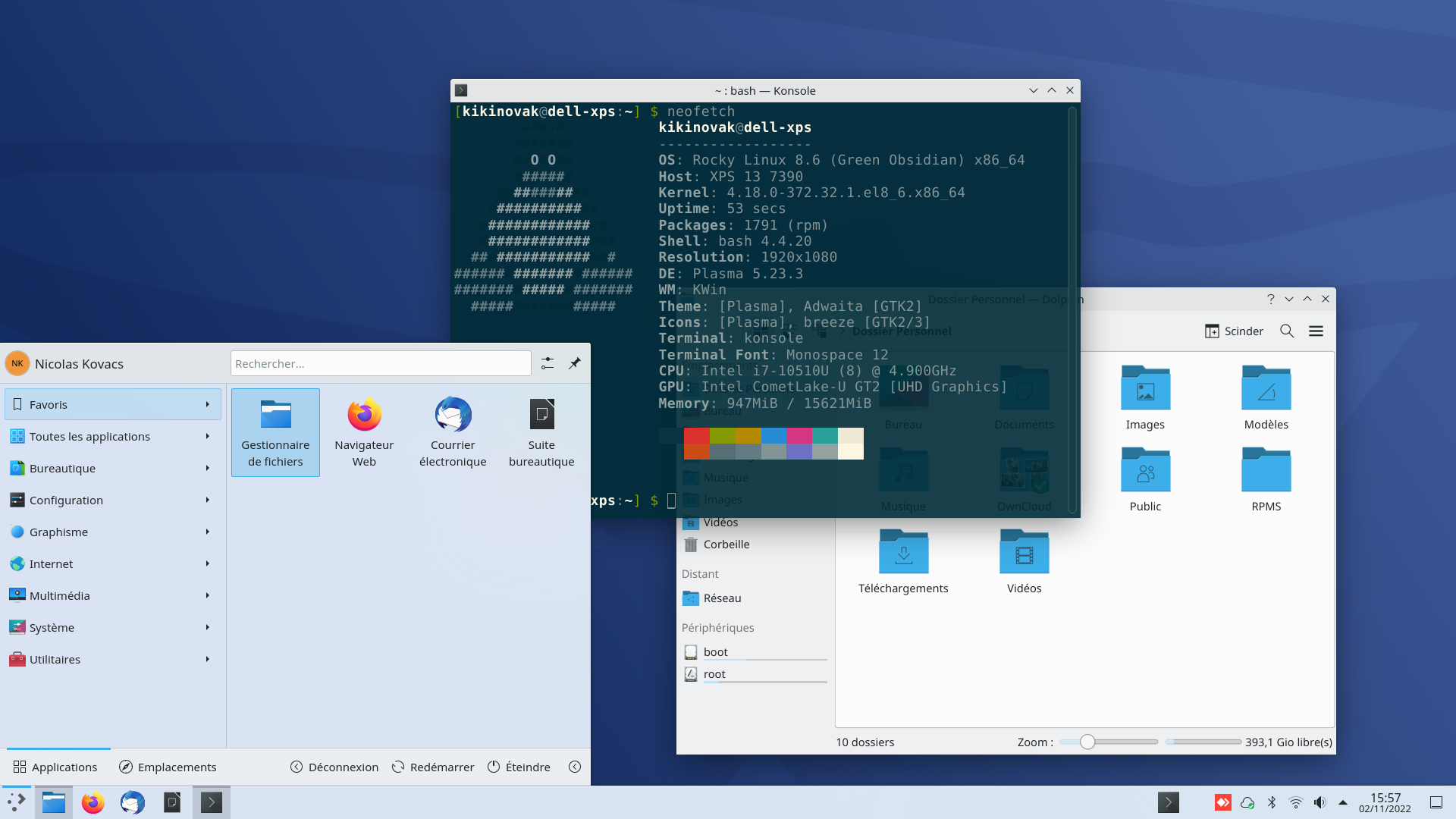Toggle split view with the Scinder button
This screenshot has height=819, width=1456.
(x=1234, y=331)
